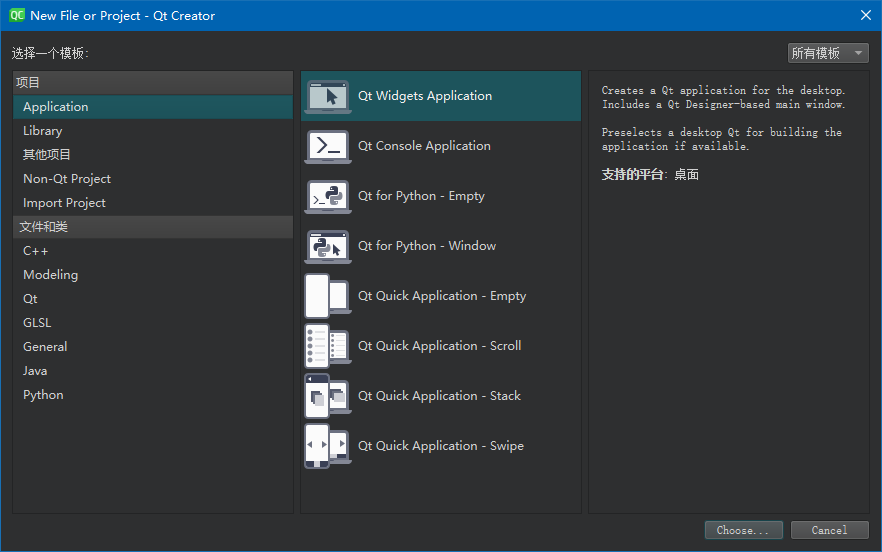
Task: Click the 支持的平台: 桌面 text
Action: [650, 175]
